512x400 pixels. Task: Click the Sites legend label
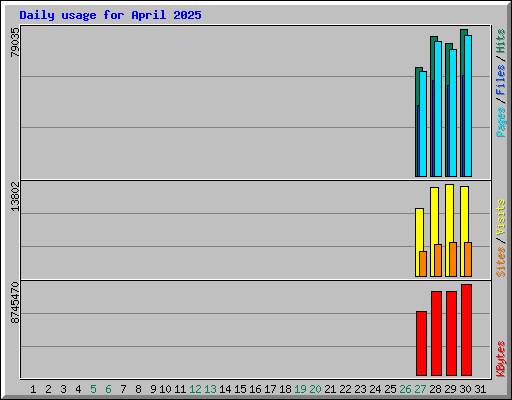pyautogui.click(x=501, y=262)
